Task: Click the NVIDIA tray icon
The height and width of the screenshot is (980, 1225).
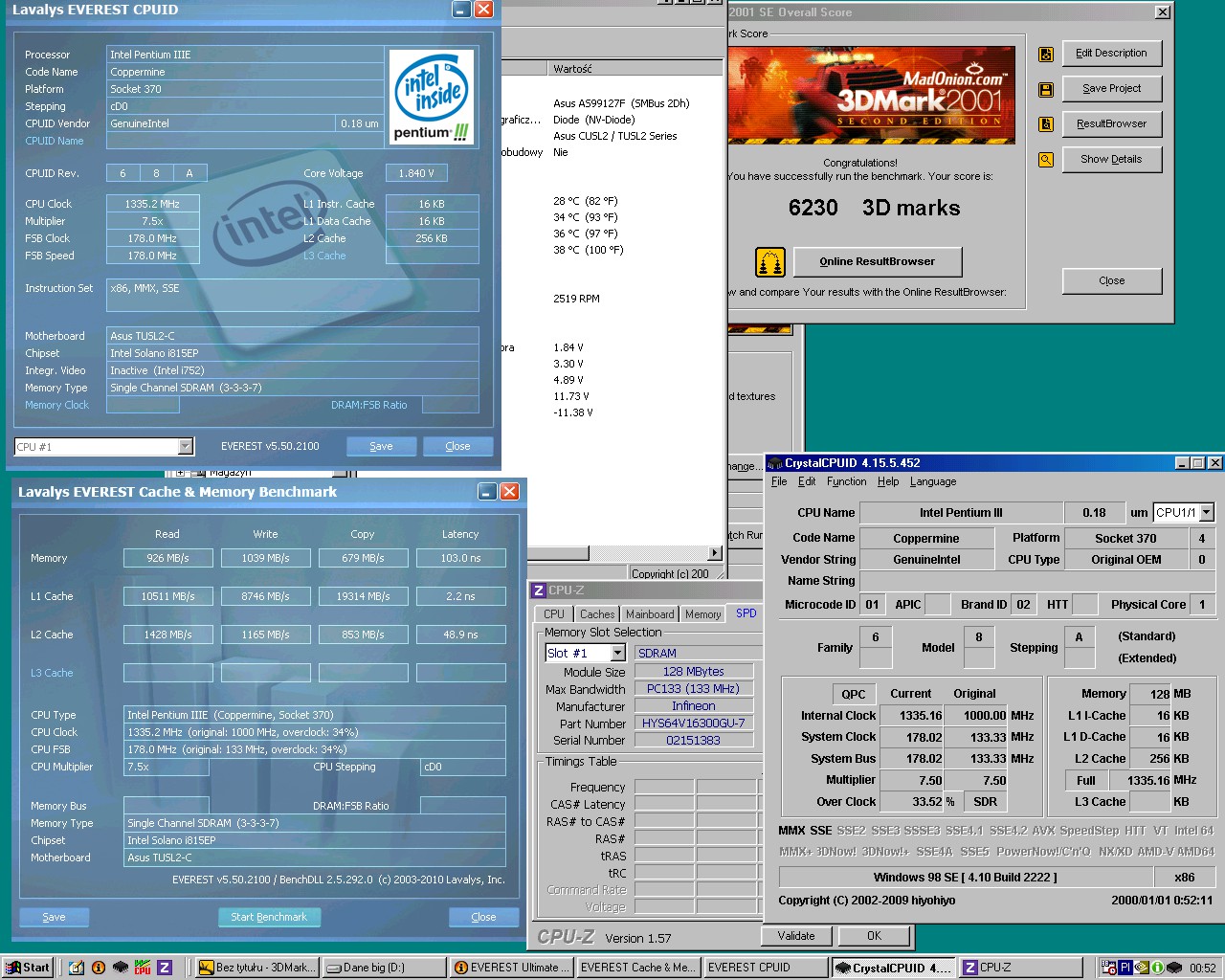Action: point(1142,968)
